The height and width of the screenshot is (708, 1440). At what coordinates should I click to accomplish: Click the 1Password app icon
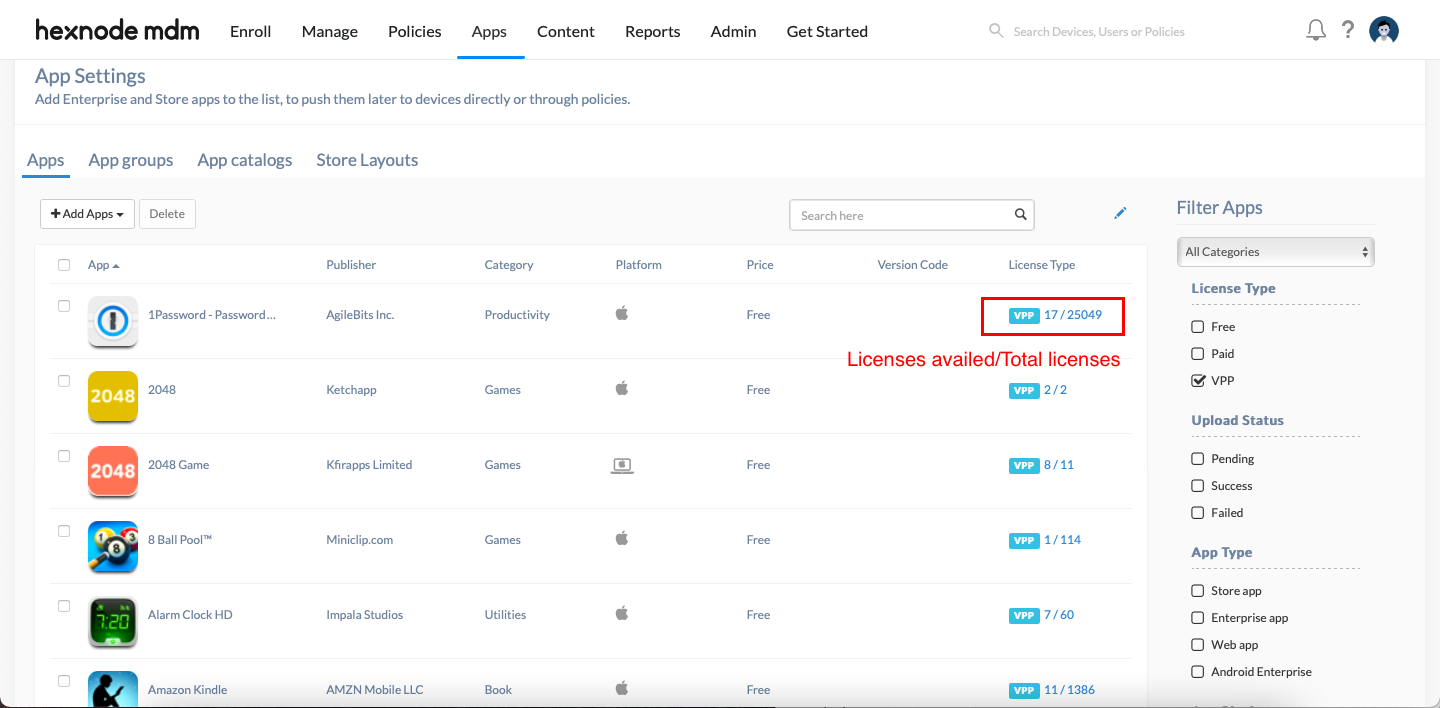[113, 321]
